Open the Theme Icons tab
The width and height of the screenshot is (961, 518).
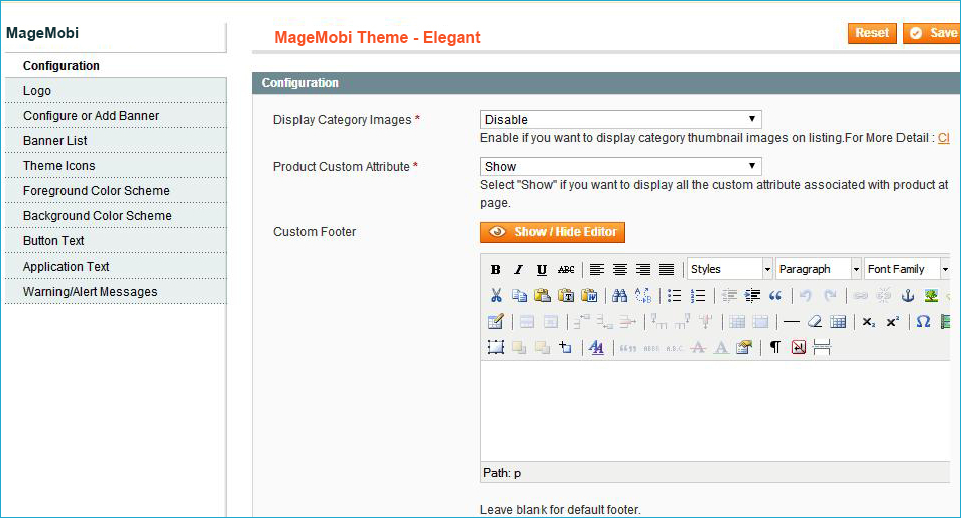click(x=116, y=166)
